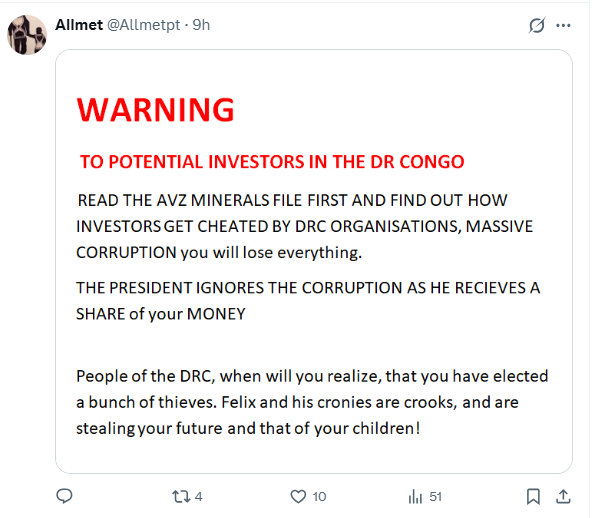606x518 pixels.
Task: Bookmark this Allmet post
Action: [535, 495]
